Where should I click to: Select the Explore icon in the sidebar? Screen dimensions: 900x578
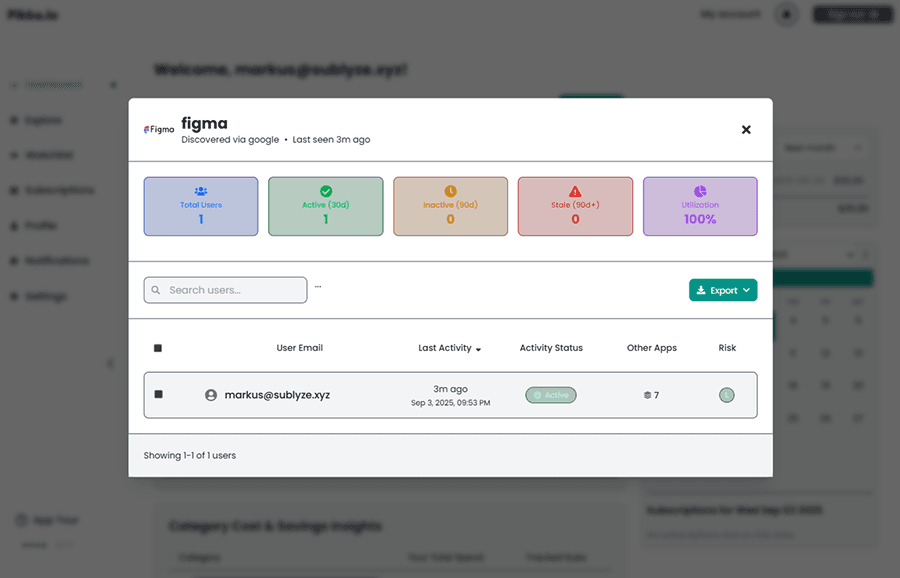[x=14, y=120]
